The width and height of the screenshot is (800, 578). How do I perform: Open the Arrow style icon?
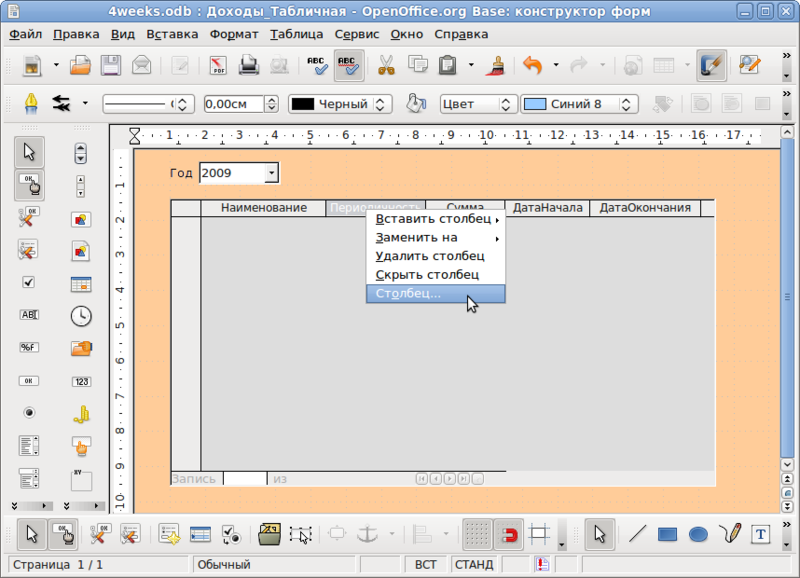tap(62, 104)
